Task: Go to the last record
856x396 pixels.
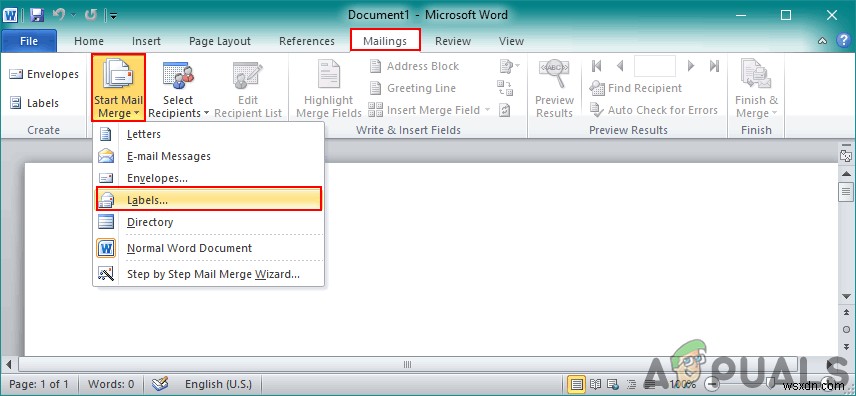Action: pos(714,66)
